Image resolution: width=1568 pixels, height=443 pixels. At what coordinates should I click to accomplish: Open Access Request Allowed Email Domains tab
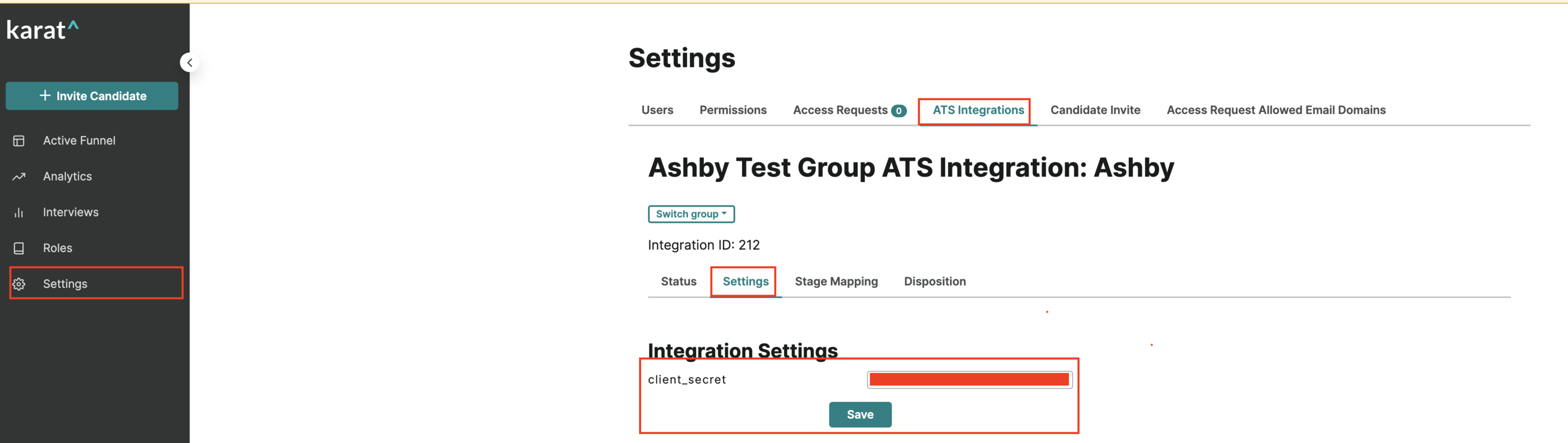1276,110
